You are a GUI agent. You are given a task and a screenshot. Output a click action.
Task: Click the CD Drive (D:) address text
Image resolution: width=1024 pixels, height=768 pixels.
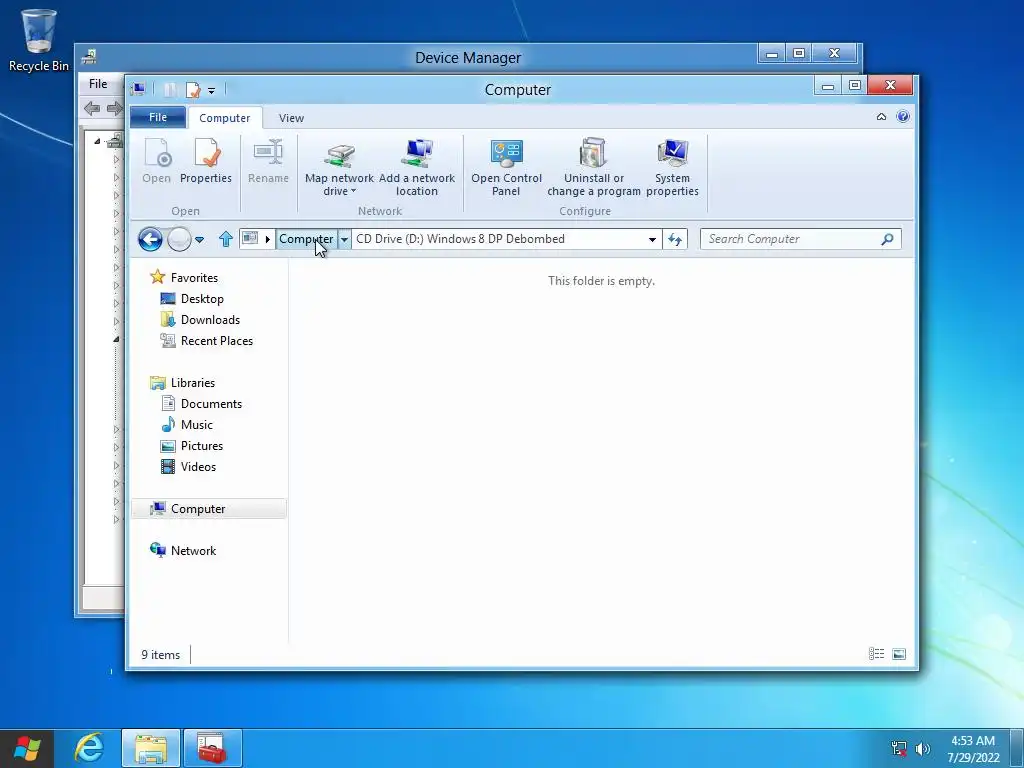point(460,239)
